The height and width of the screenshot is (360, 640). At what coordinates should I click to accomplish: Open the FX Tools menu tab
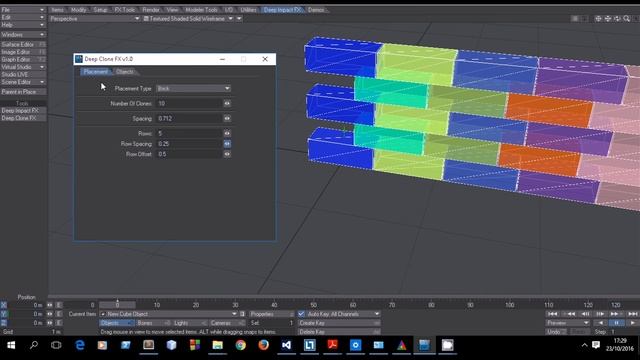click(x=124, y=10)
